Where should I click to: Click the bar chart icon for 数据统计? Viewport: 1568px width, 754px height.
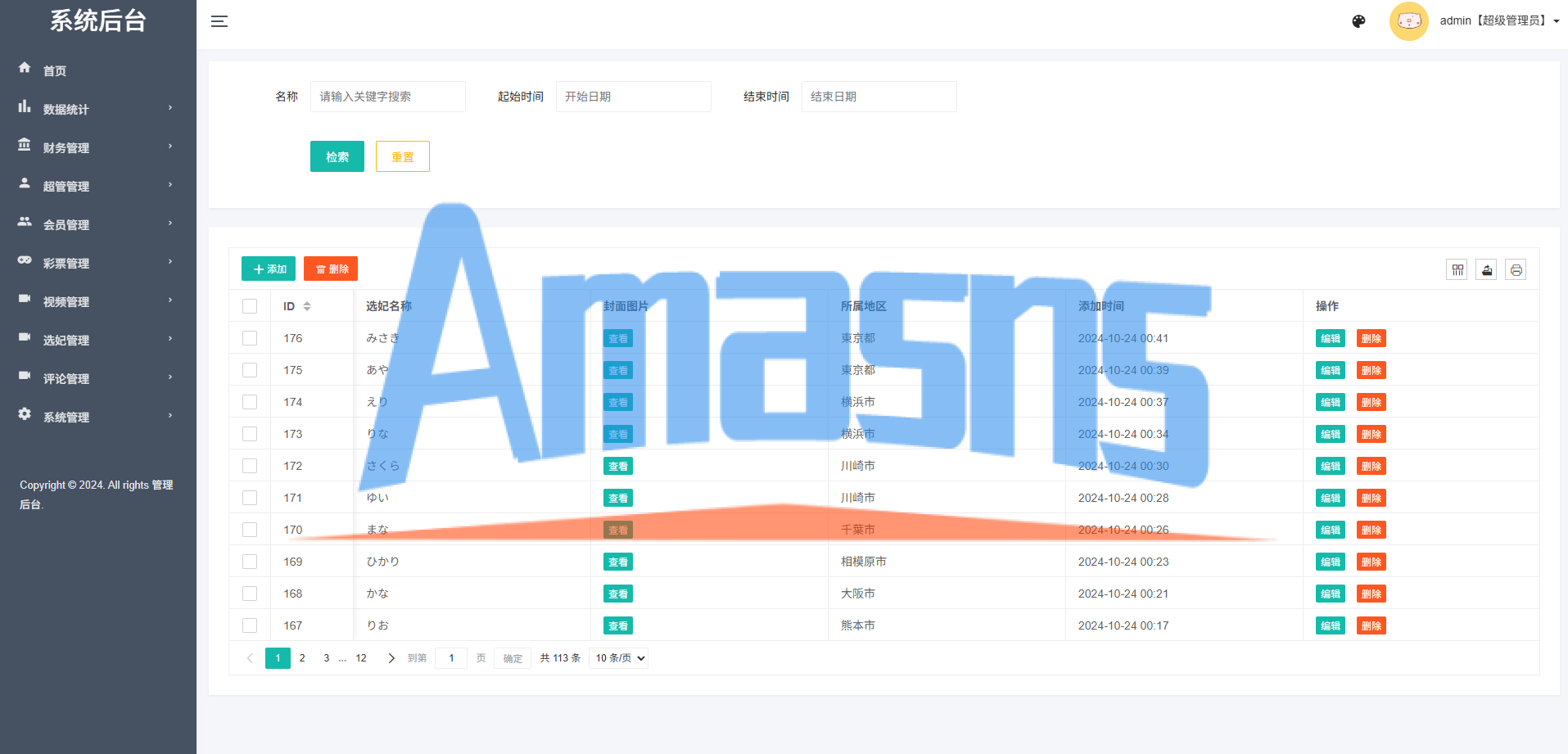point(25,106)
